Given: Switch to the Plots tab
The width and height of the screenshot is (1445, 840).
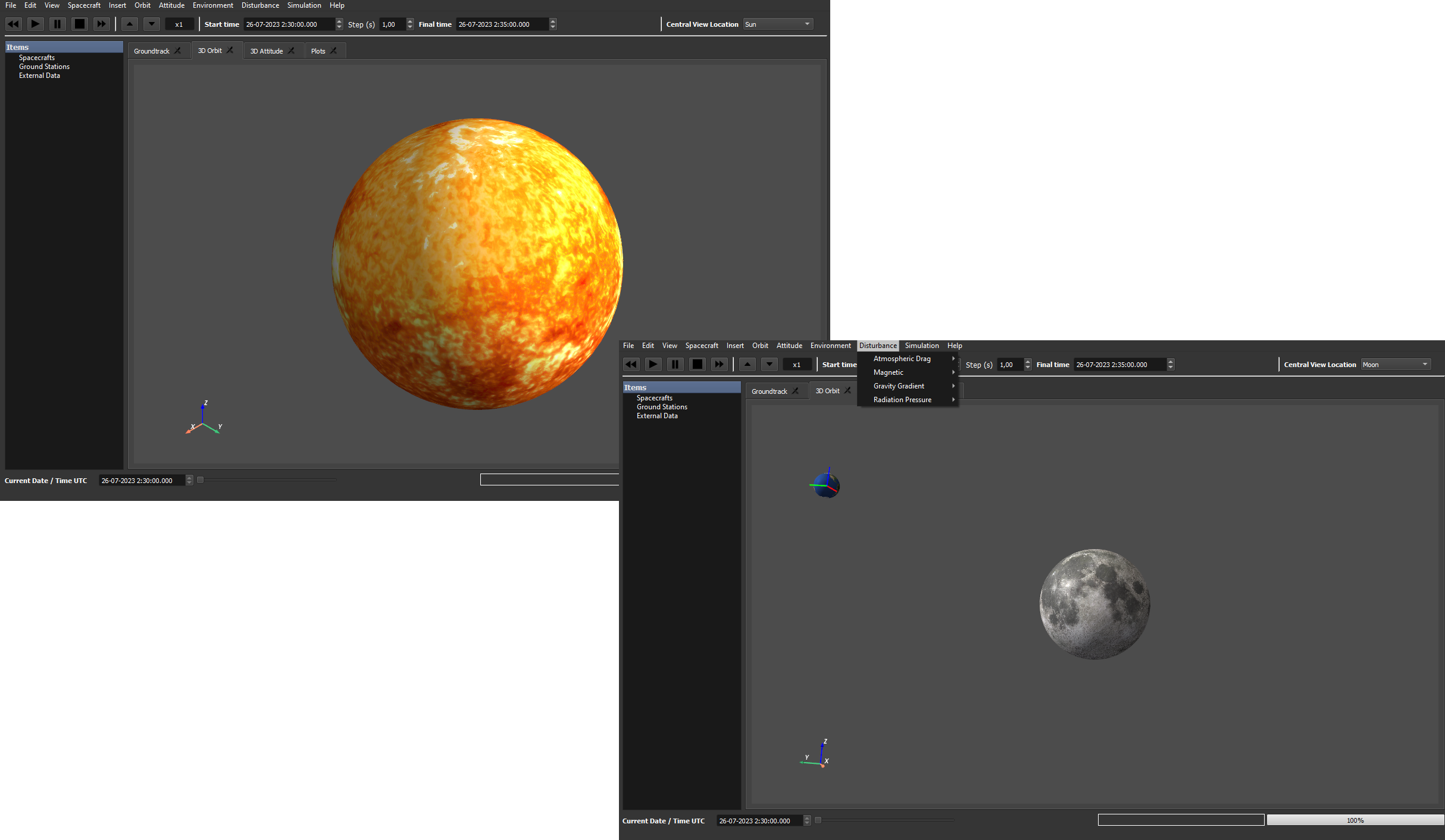Looking at the screenshot, I should 318,51.
